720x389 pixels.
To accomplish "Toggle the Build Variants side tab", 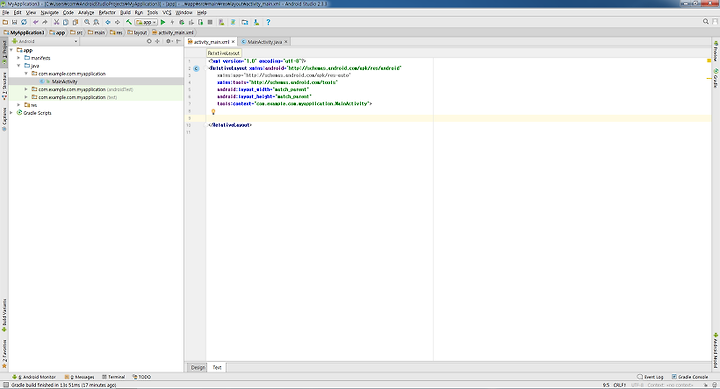I will tap(4, 315).
